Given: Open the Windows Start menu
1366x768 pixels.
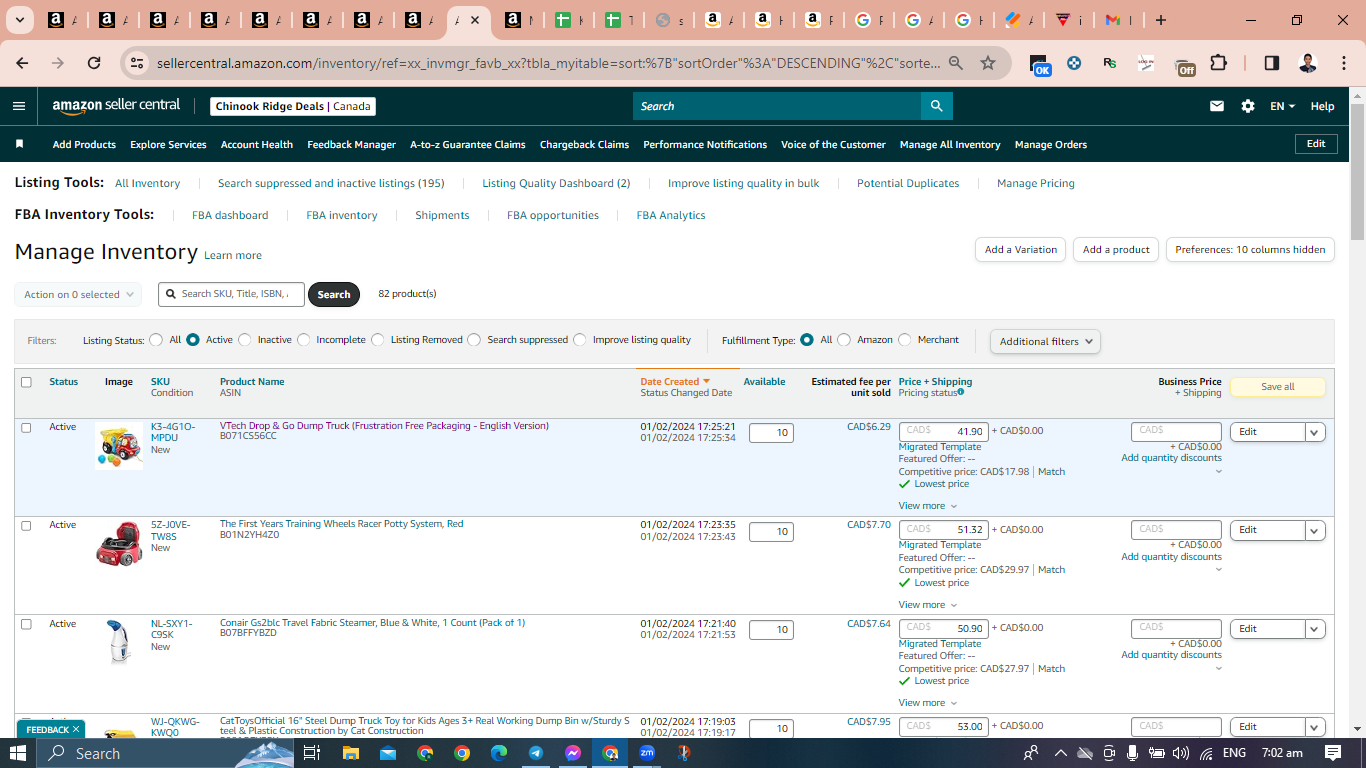Looking at the screenshot, I should (18, 753).
